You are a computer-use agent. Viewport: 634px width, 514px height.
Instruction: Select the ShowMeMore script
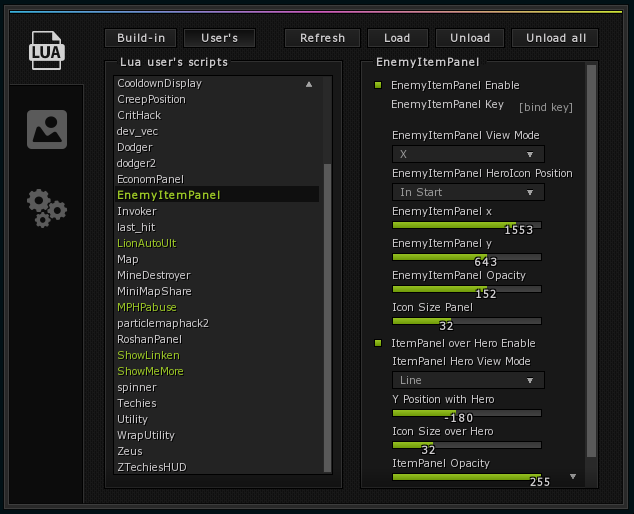[150, 371]
